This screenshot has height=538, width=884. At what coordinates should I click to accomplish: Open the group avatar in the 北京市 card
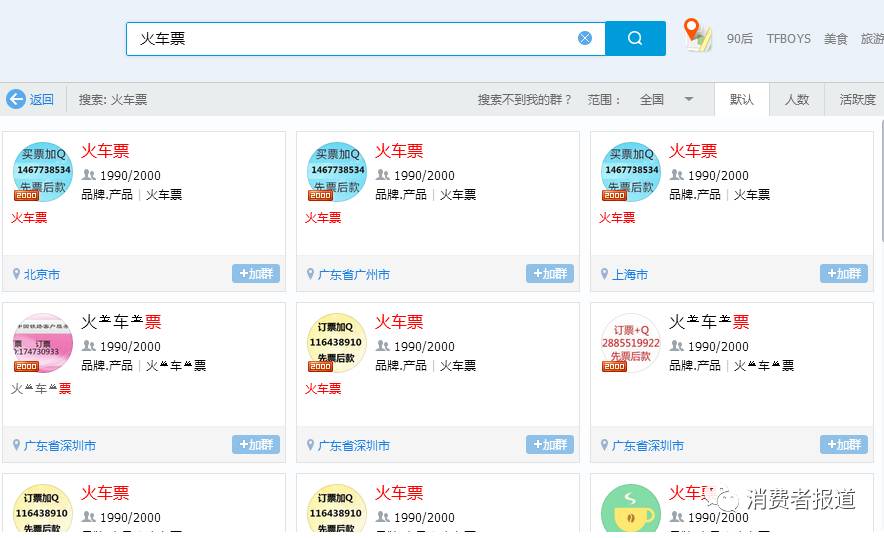click(x=43, y=172)
